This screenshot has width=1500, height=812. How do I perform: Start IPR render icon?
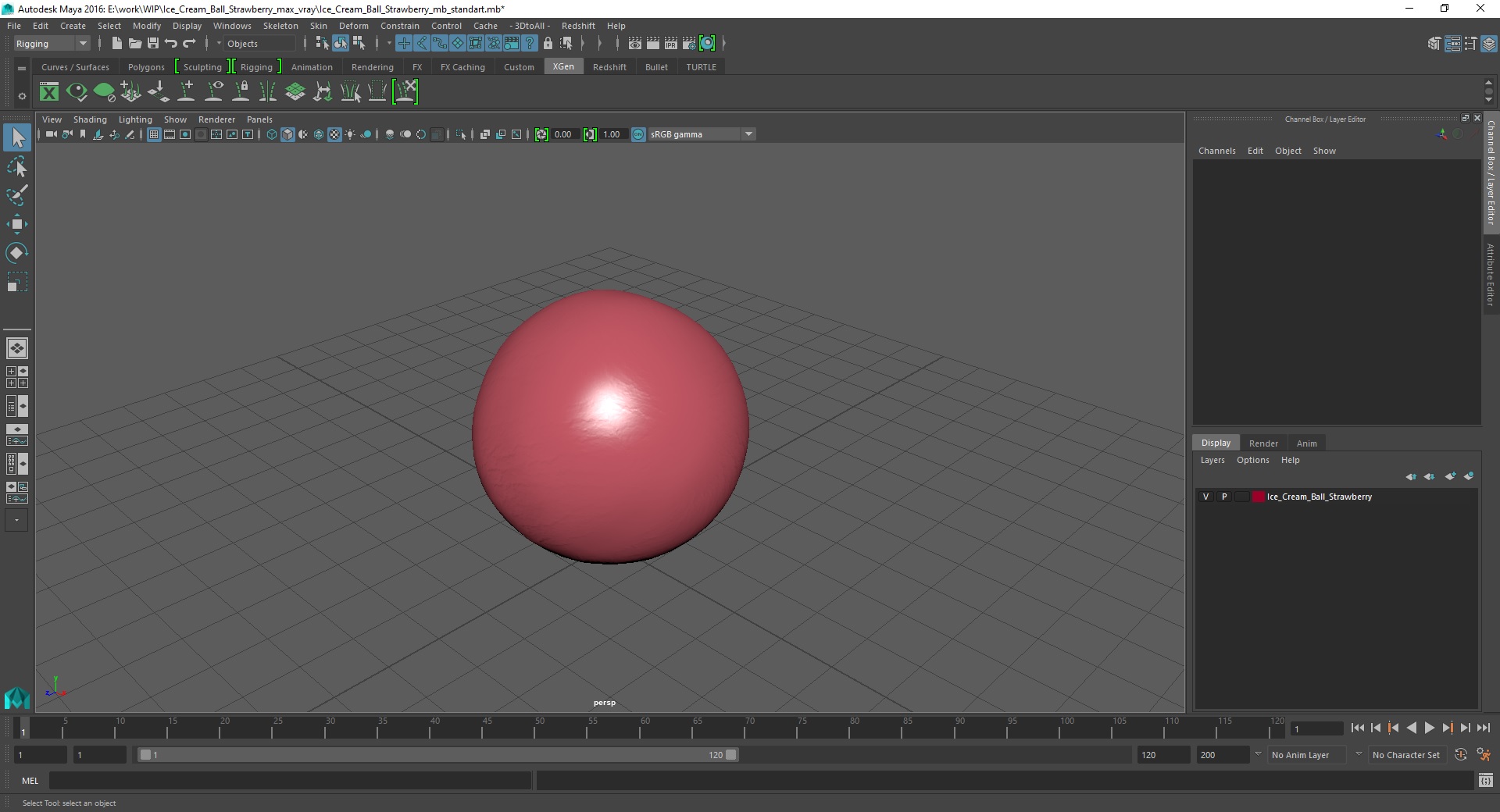pyautogui.click(x=671, y=44)
